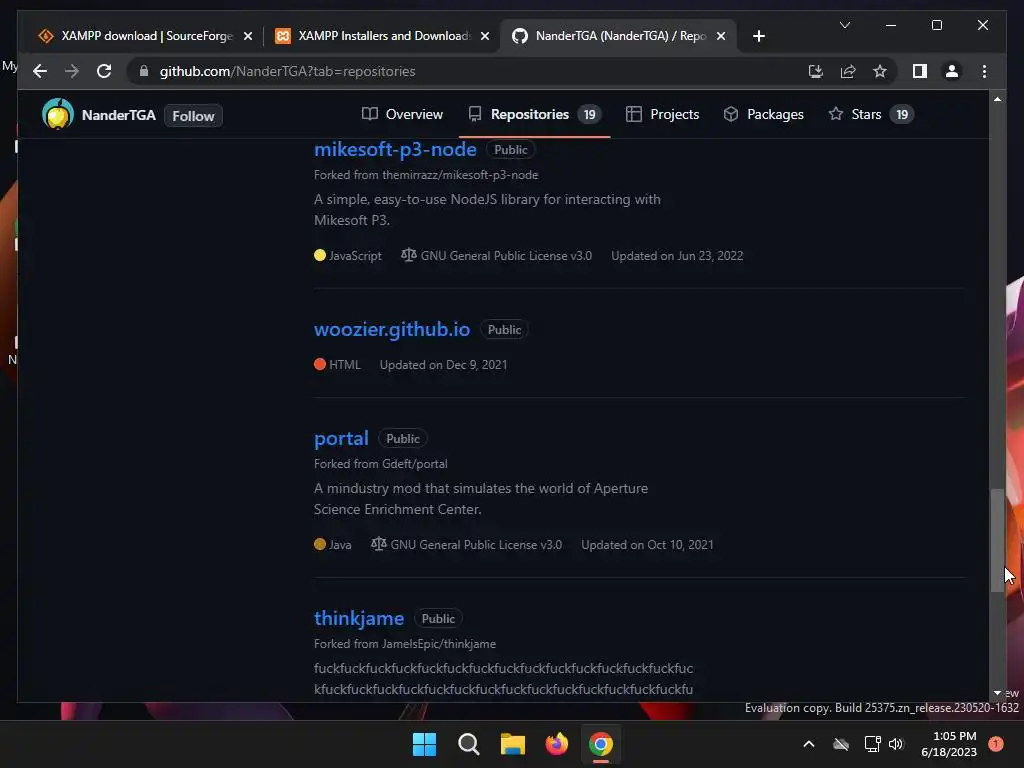
Task: Click the scrollbar down arrow
Action: [997, 693]
